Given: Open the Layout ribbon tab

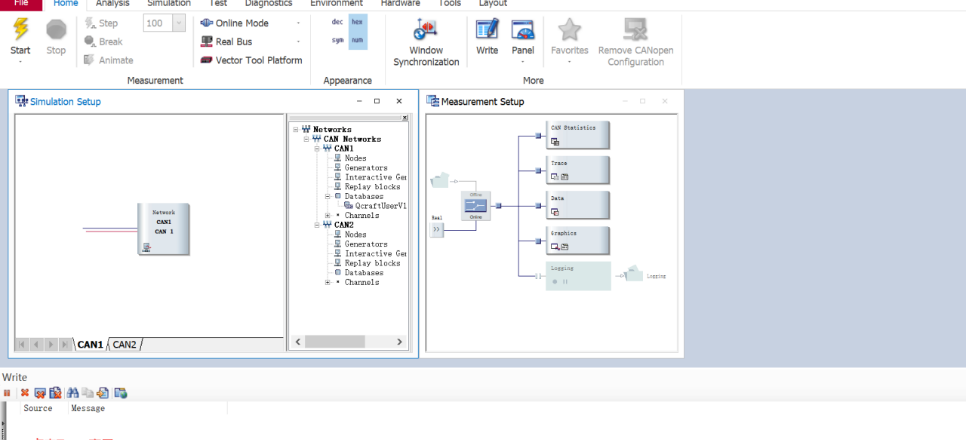Looking at the screenshot, I should click(x=493, y=4).
